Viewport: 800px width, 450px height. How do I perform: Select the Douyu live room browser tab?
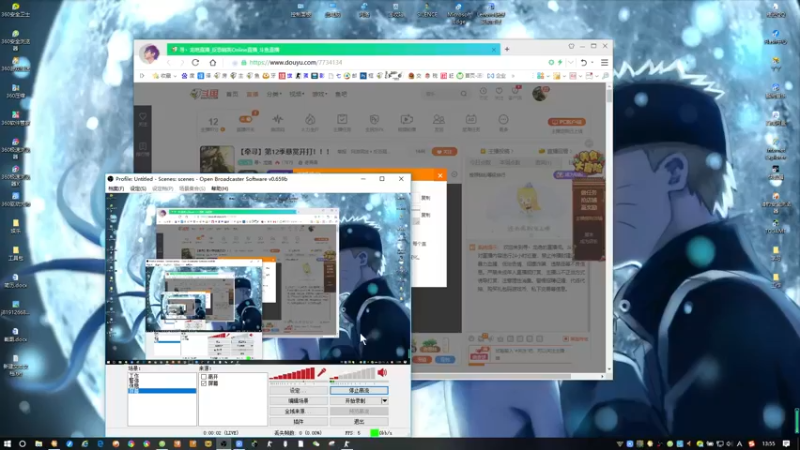333,49
